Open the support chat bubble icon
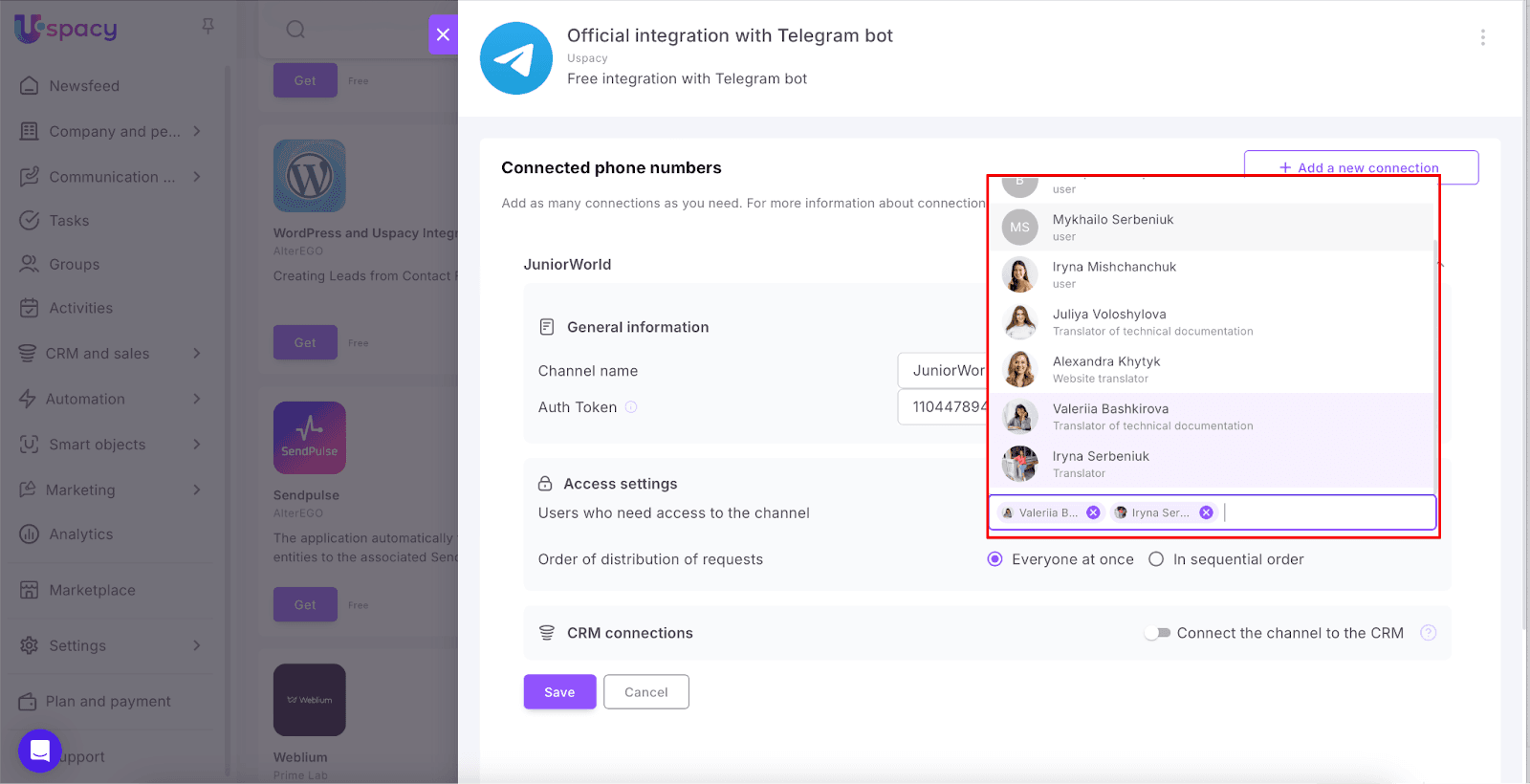 click(x=40, y=751)
